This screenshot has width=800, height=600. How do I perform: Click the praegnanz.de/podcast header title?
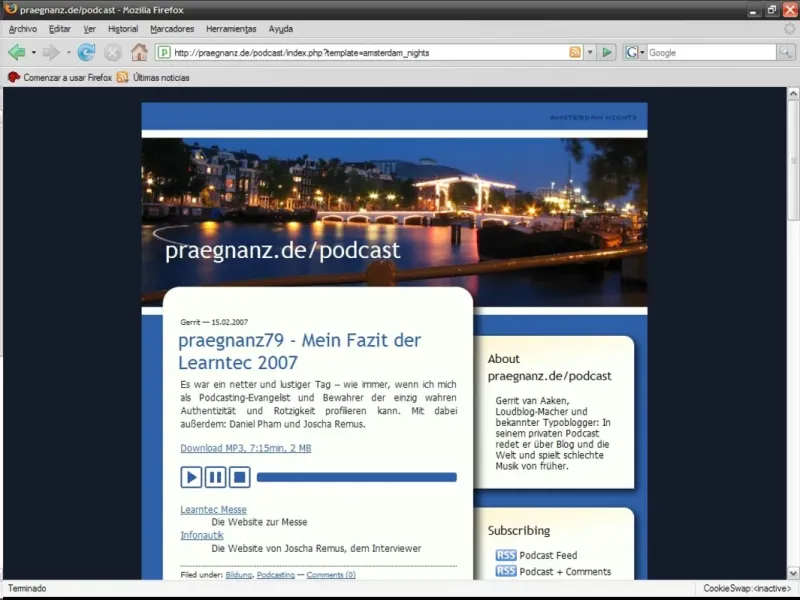pos(283,250)
